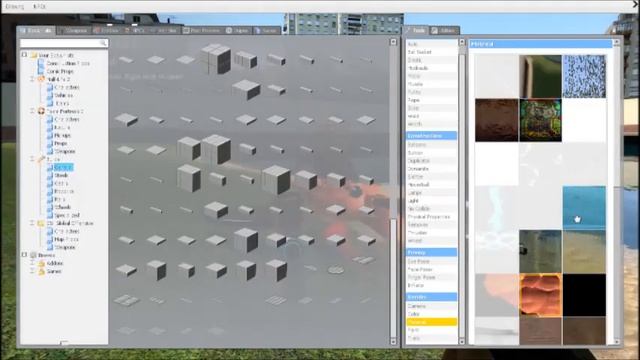Select the highlighted Material tool

click(x=431, y=322)
